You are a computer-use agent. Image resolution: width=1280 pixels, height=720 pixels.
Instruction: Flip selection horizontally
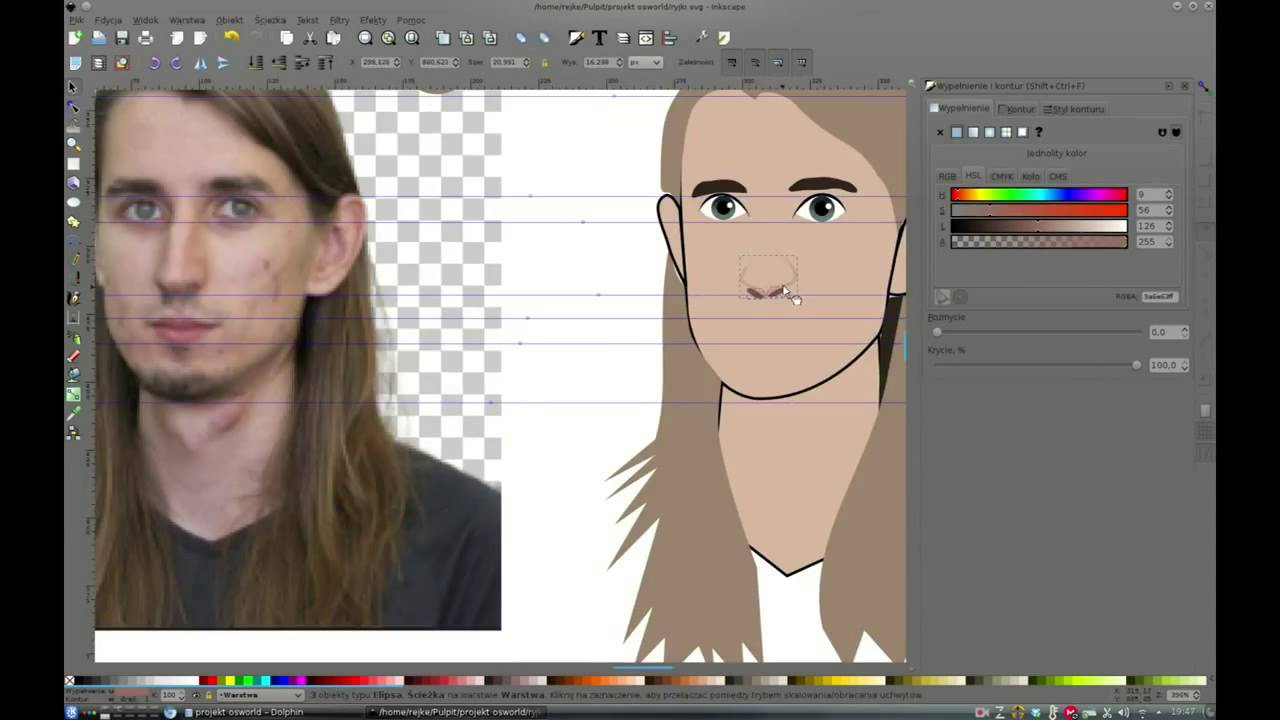201,63
